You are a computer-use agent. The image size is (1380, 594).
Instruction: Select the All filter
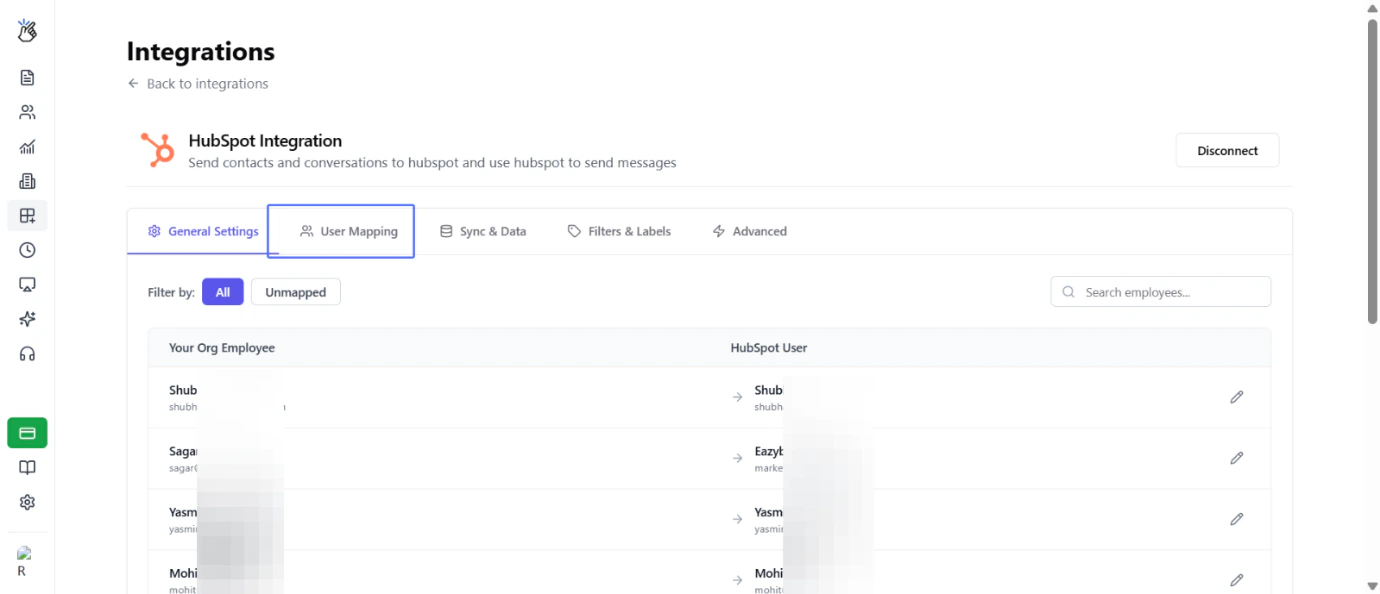pos(223,292)
